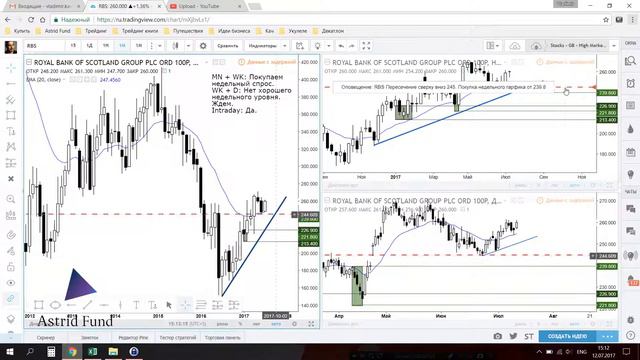640x360 pixels.
Task: Toggle авто scale on the main chart
Action: (x=276, y=324)
